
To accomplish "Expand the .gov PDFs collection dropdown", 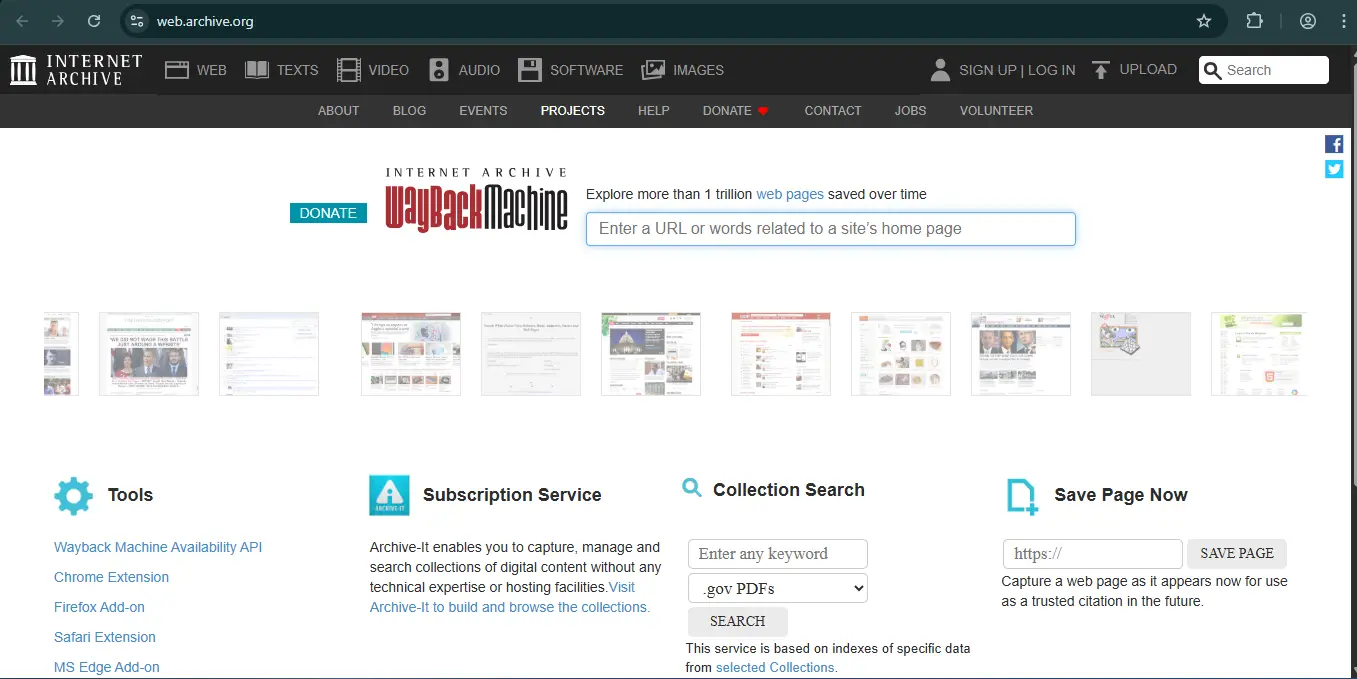I will (x=777, y=588).
